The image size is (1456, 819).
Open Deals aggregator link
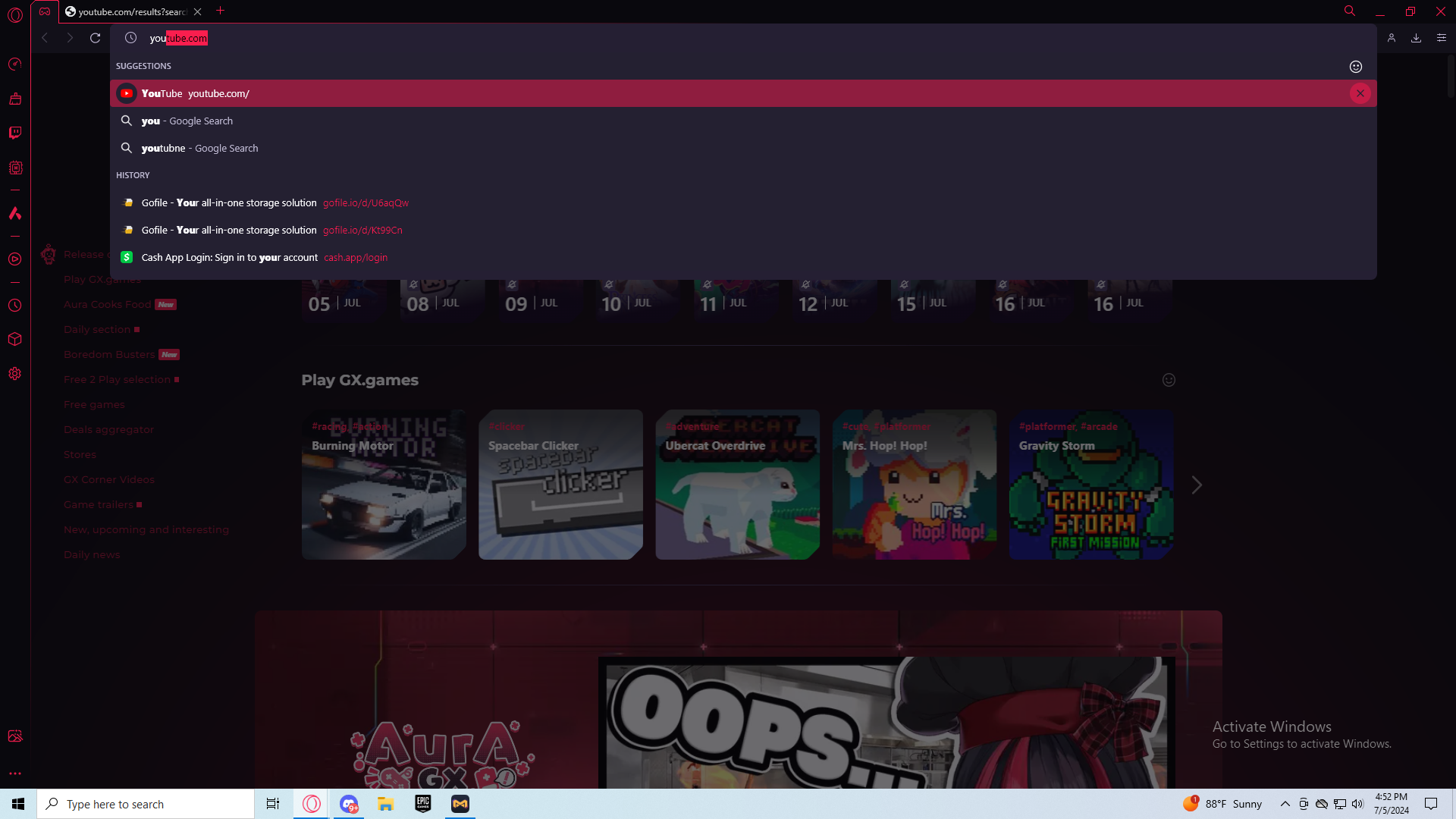click(x=108, y=429)
